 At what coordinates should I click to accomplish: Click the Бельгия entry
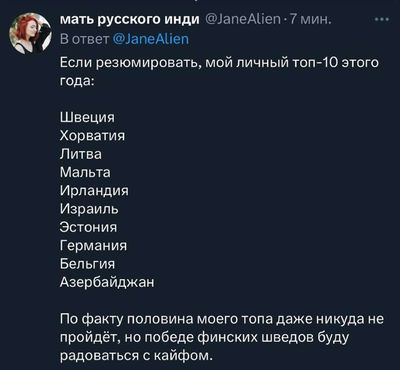point(87,264)
